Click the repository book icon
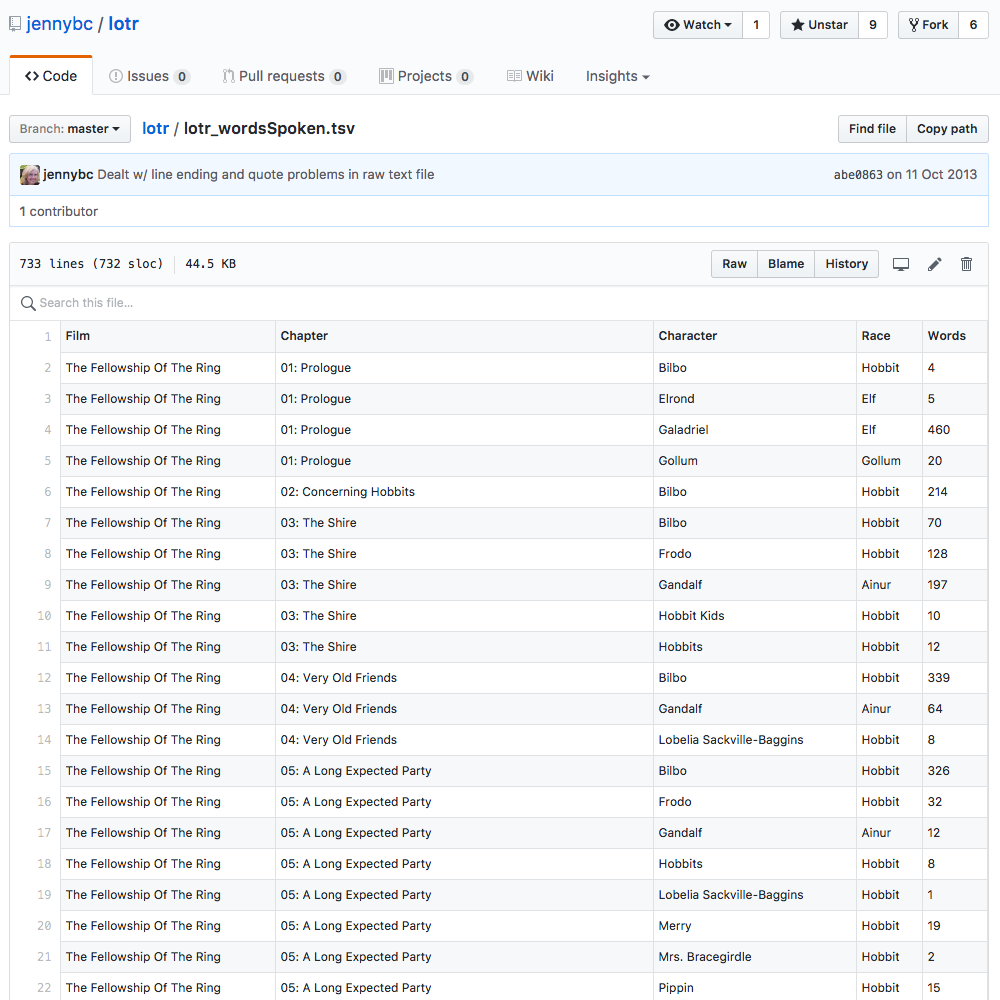The height and width of the screenshot is (1000, 1000). [x=15, y=24]
